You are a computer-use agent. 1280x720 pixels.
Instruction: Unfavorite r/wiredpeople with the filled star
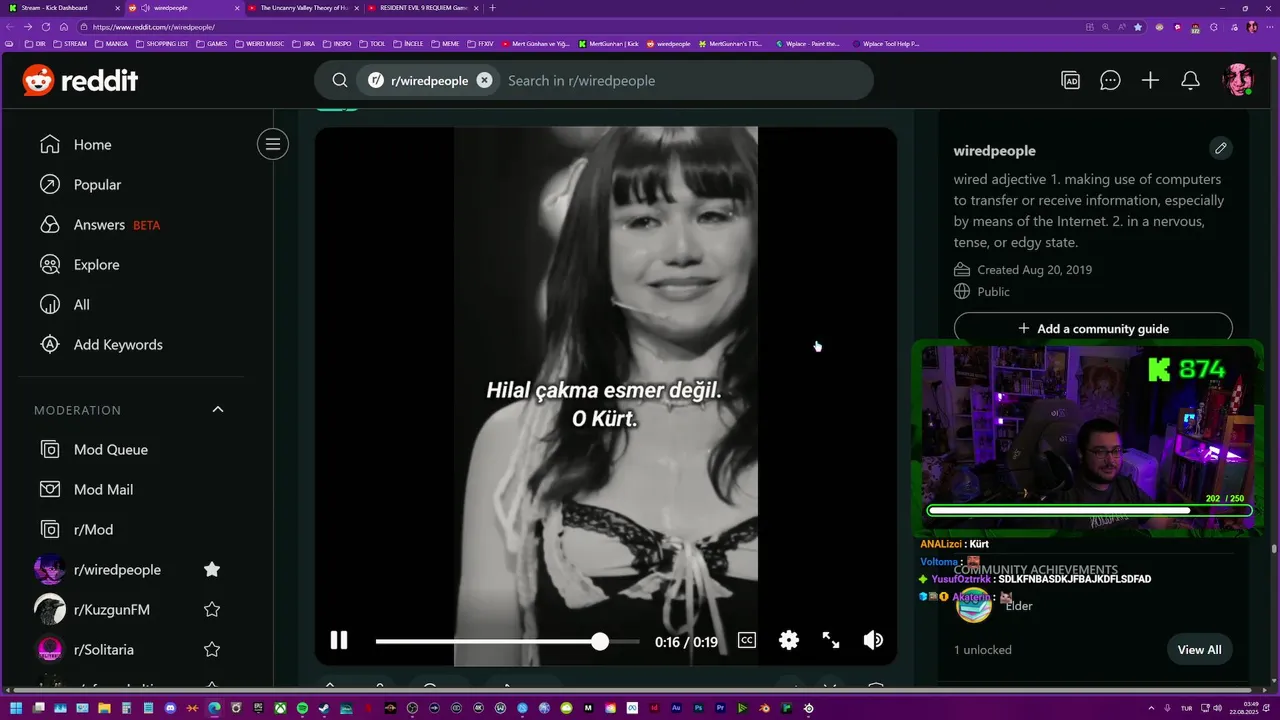point(212,569)
